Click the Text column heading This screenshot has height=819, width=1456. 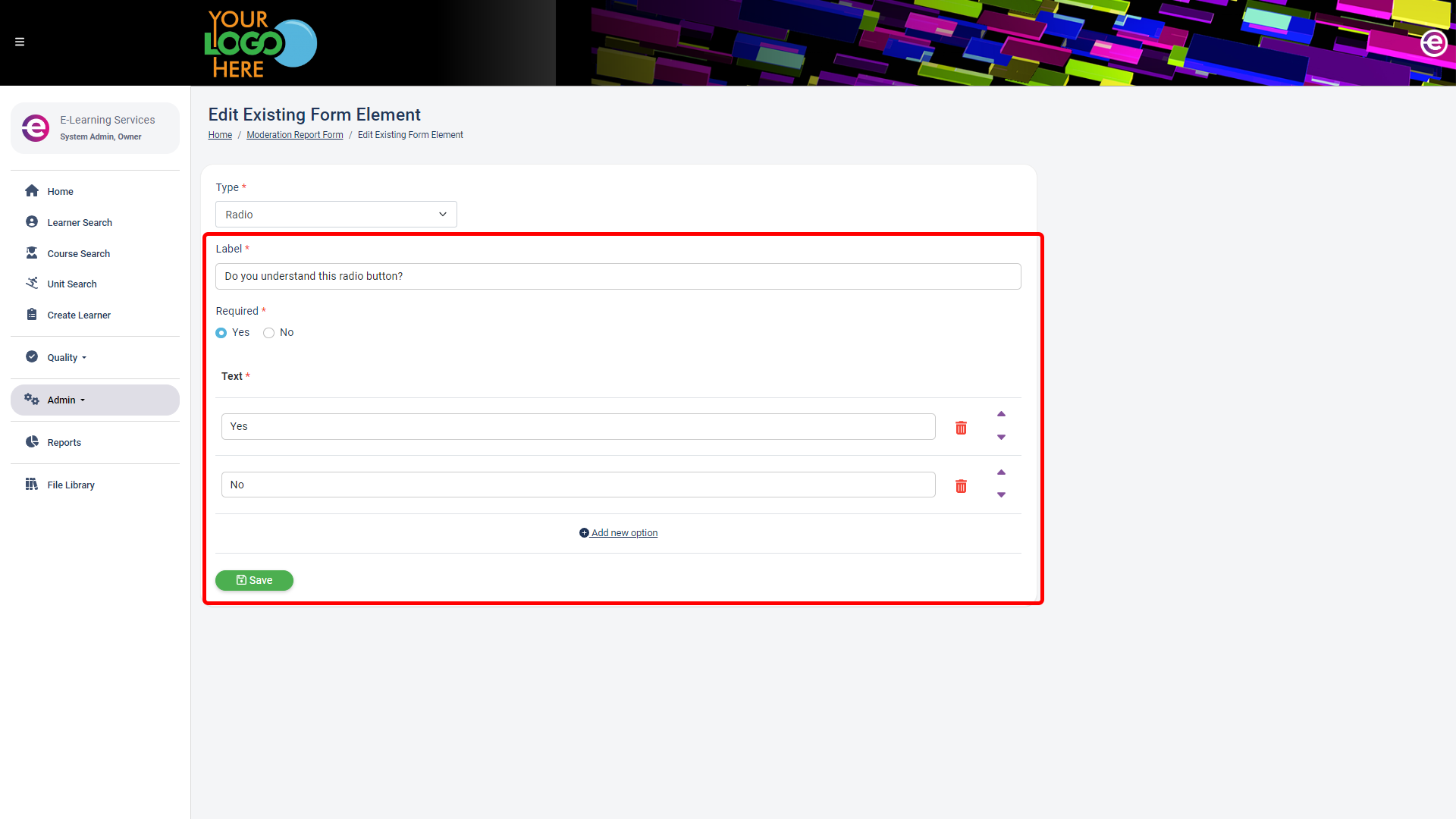[232, 377]
